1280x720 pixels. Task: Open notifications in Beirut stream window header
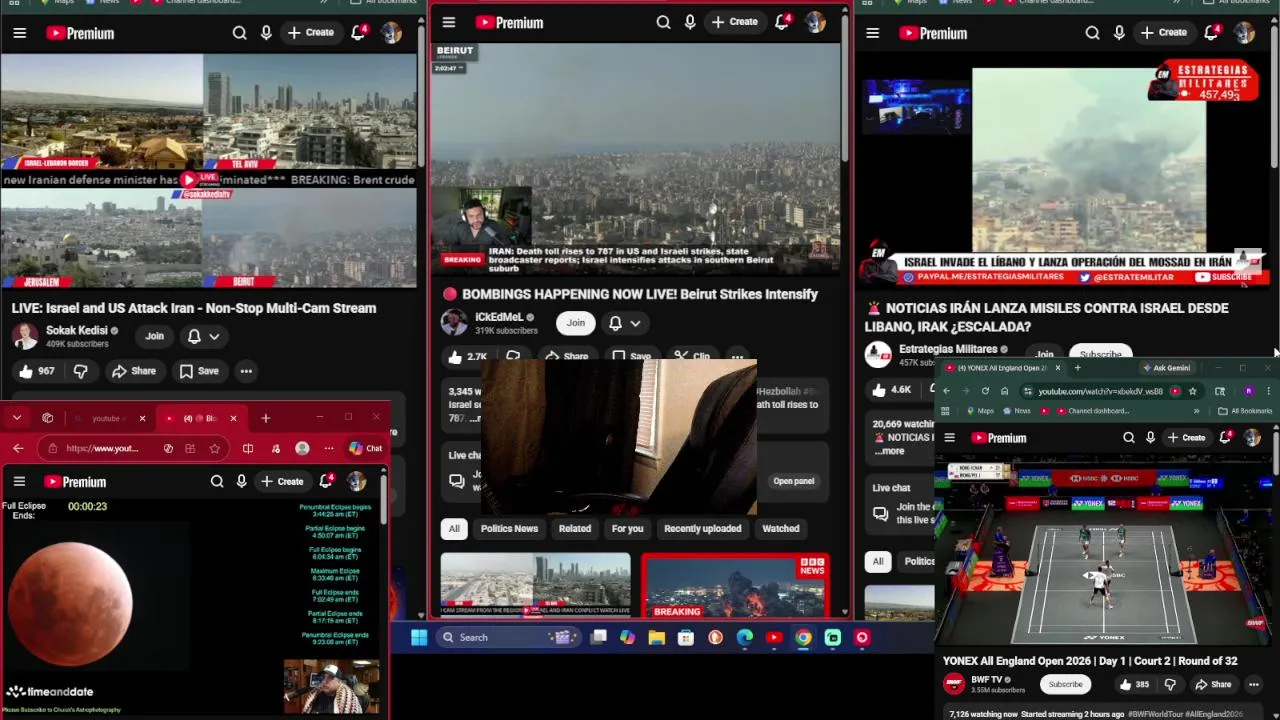point(782,22)
